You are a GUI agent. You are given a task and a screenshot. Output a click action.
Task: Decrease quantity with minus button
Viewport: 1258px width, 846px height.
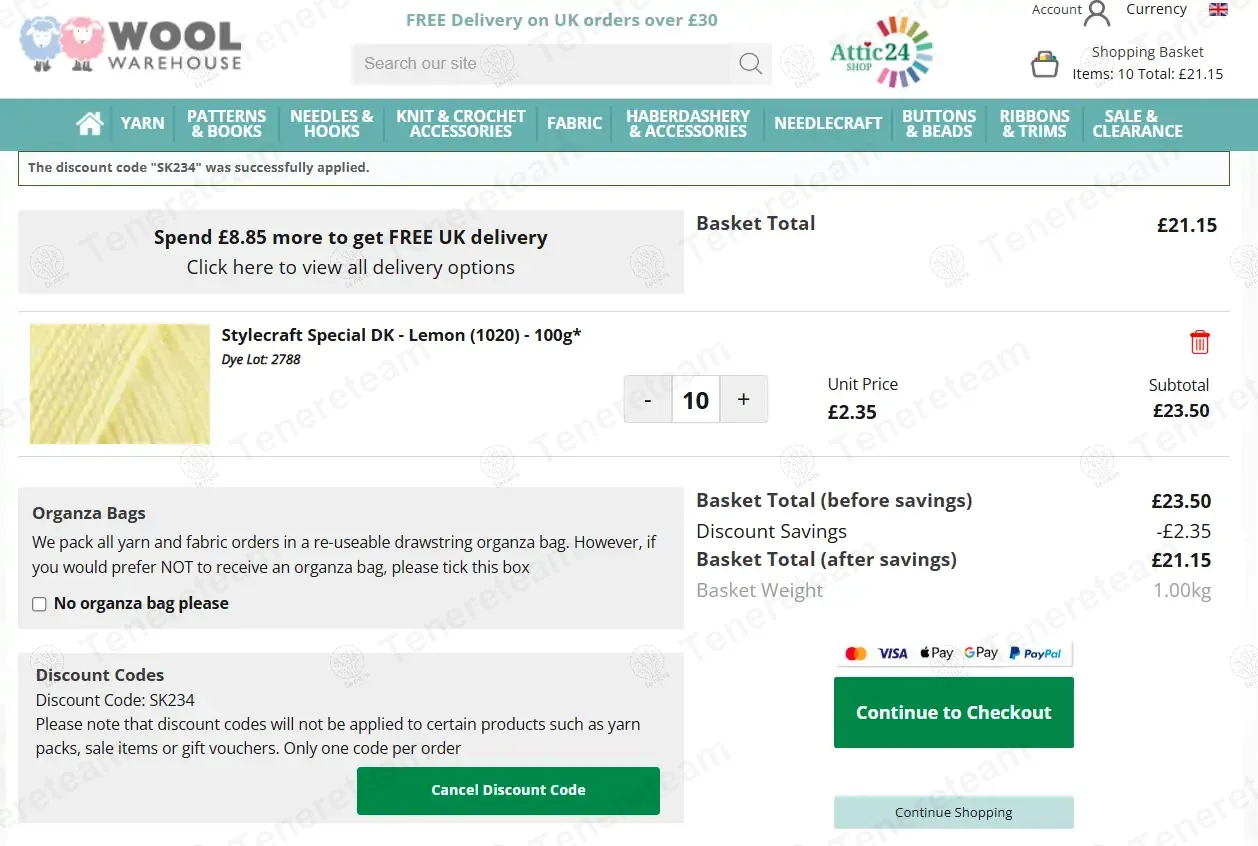point(648,400)
